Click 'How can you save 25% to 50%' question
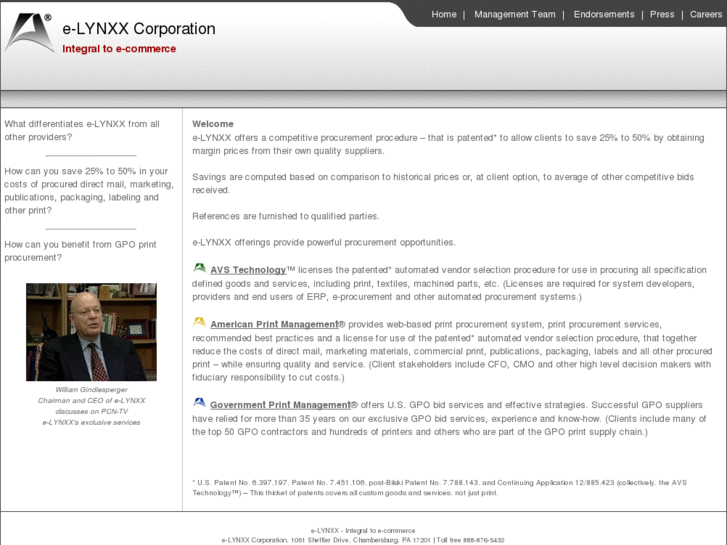 tap(89, 191)
